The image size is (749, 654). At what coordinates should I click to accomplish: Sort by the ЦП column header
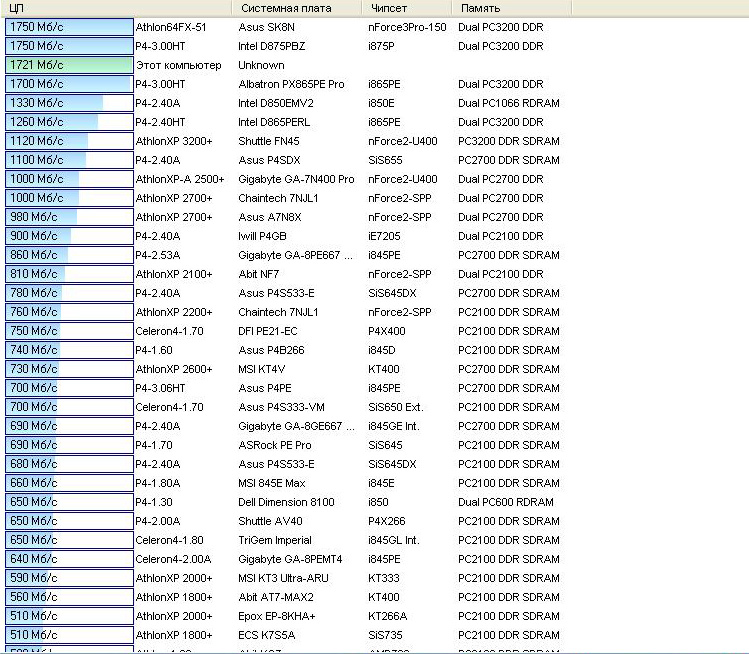click(x=116, y=8)
